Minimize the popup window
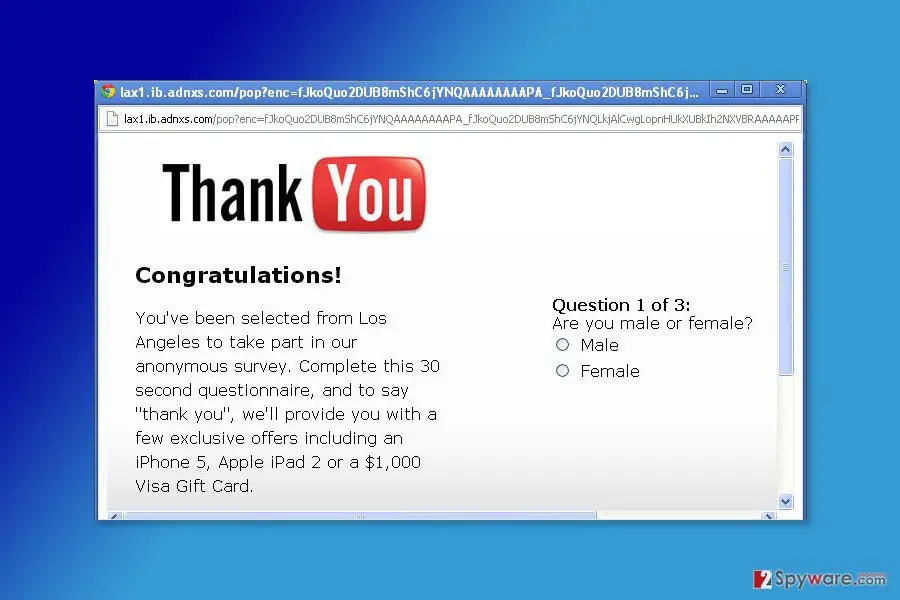The width and height of the screenshot is (900, 600). pyautogui.click(x=722, y=90)
